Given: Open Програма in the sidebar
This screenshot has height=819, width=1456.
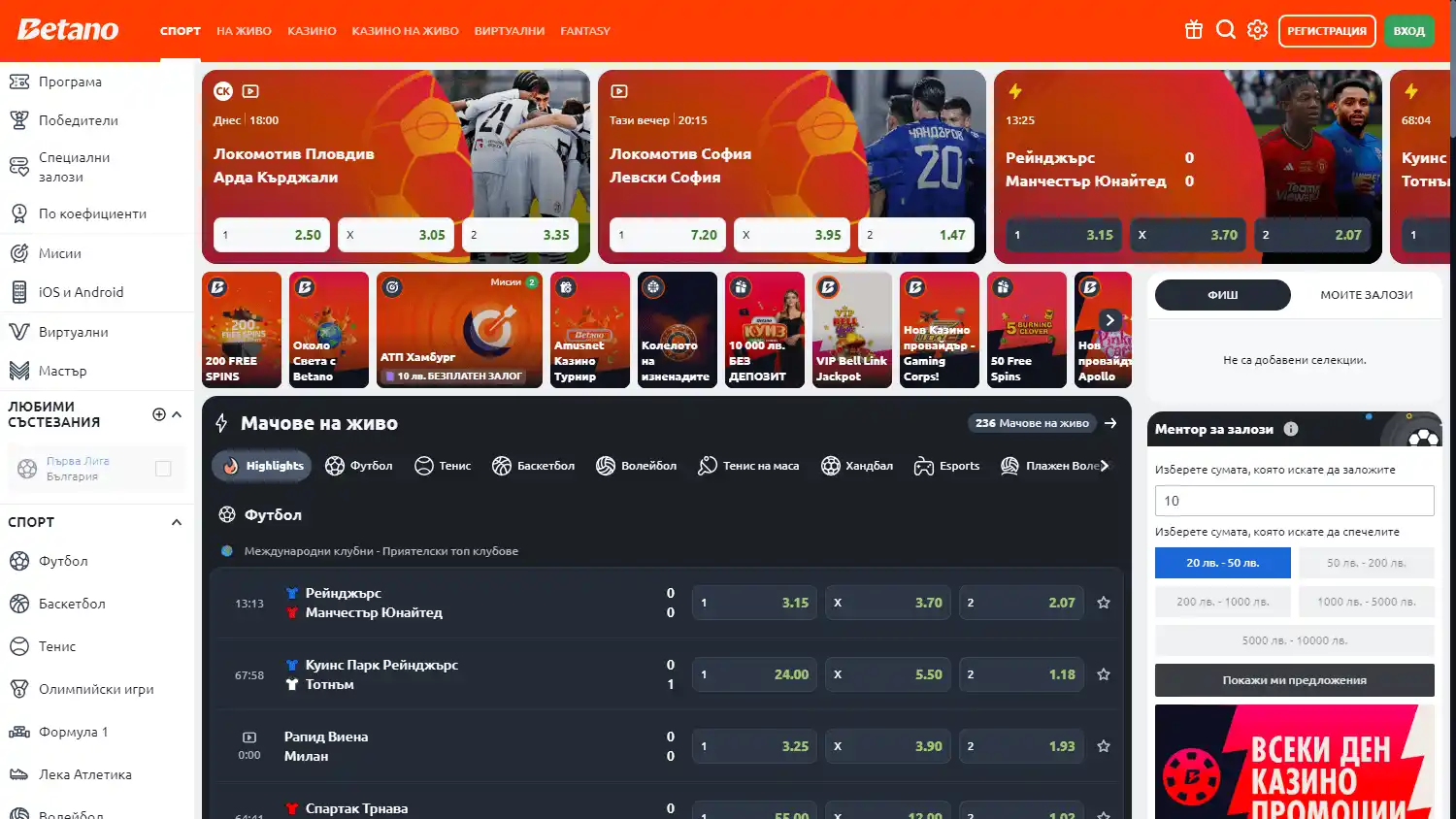Looking at the screenshot, I should tap(97, 82).
